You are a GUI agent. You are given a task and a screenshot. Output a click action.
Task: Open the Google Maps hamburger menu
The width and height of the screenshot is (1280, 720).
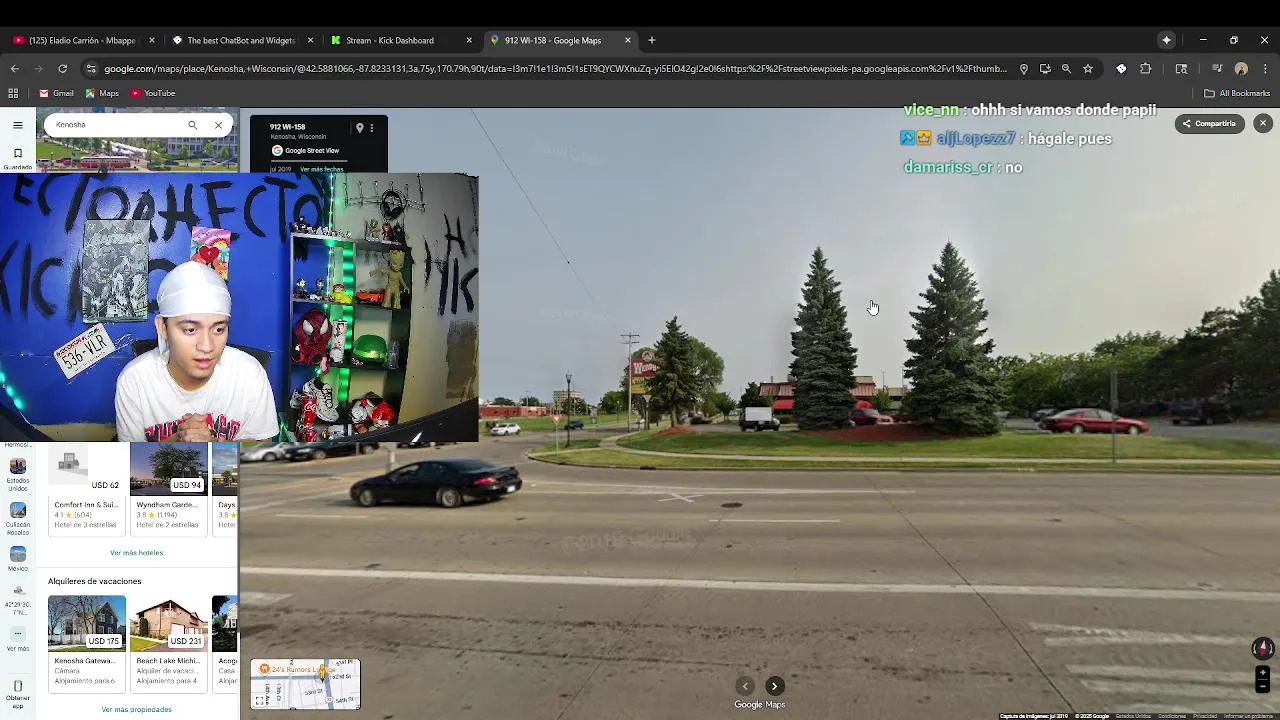[x=17, y=125]
